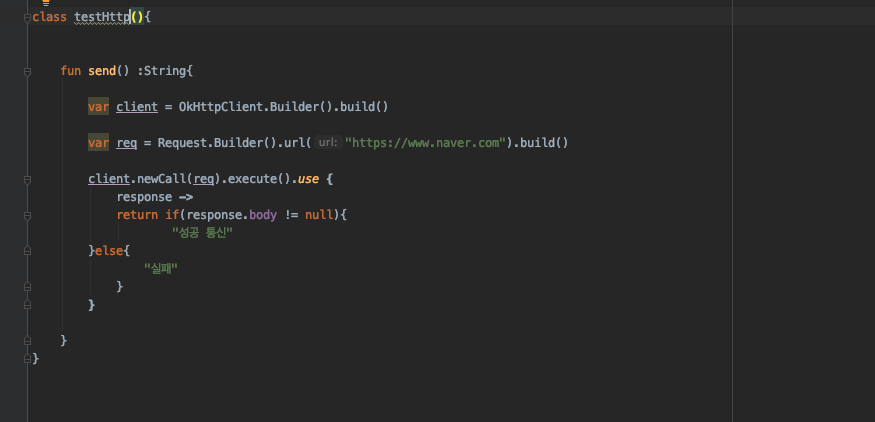Click "req" inside newCall parentheses
The height and width of the screenshot is (422, 875).
click(204, 179)
